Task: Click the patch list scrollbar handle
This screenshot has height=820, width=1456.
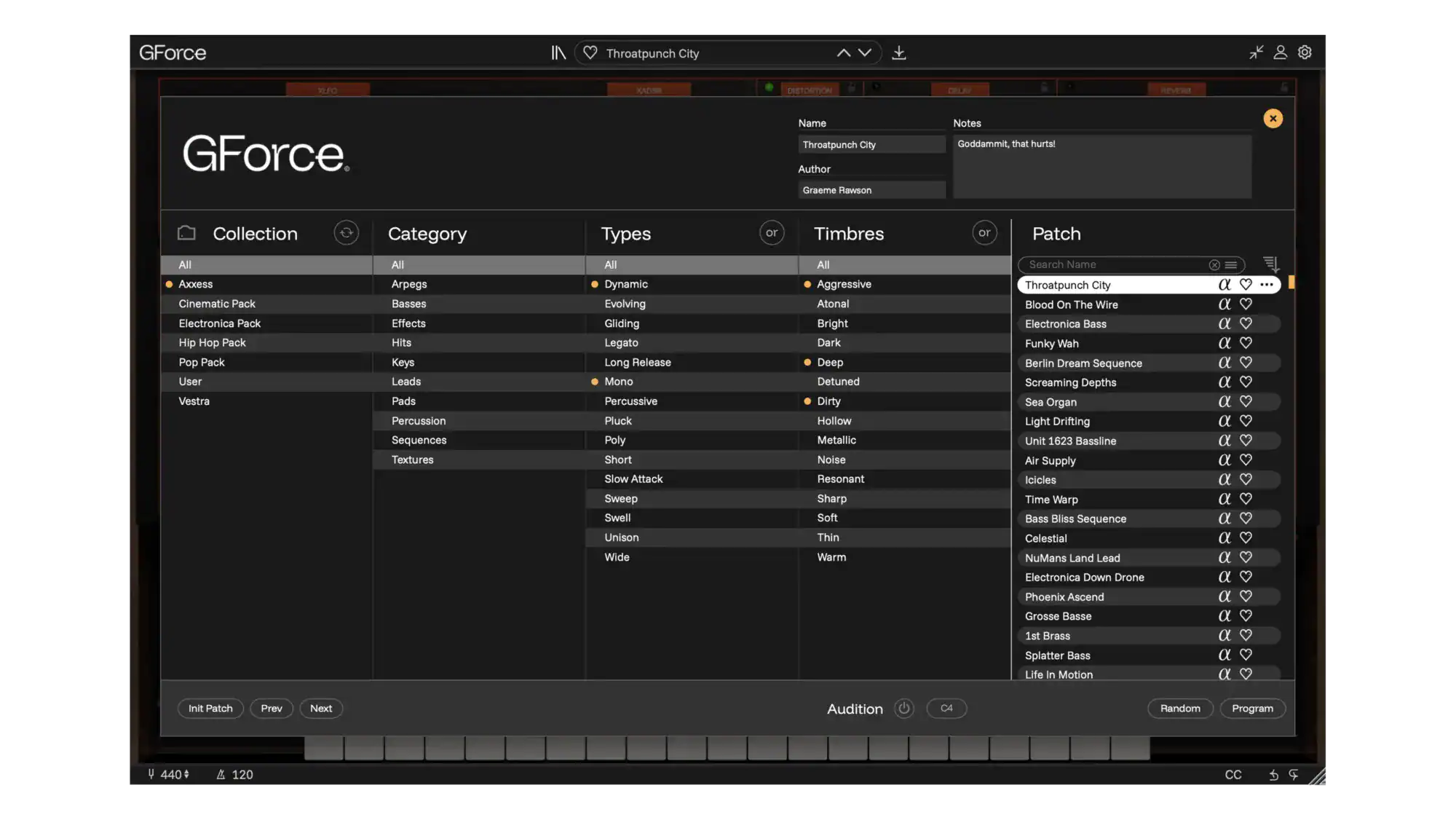Action: (1291, 282)
